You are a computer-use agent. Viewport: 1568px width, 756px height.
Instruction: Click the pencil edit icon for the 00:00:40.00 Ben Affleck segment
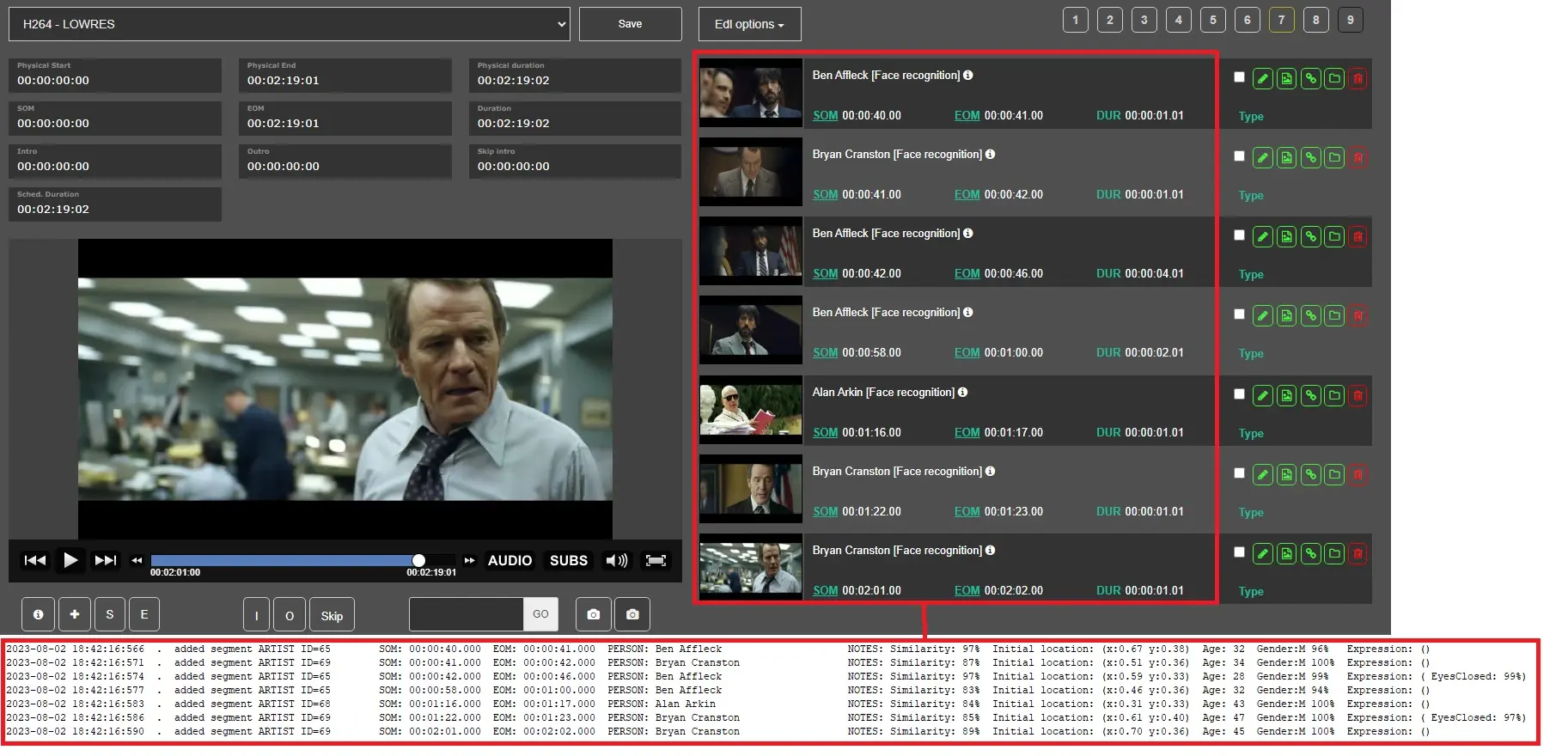click(1262, 79)
